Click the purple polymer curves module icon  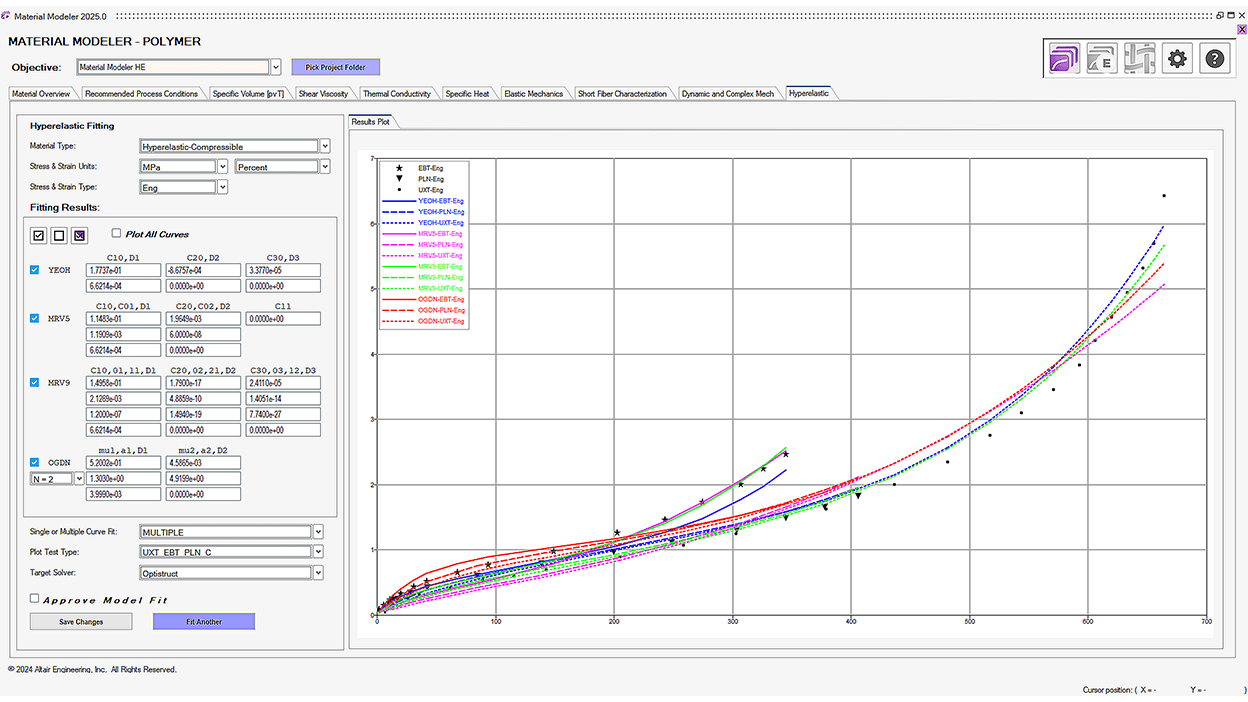(x=1065, y=59)
